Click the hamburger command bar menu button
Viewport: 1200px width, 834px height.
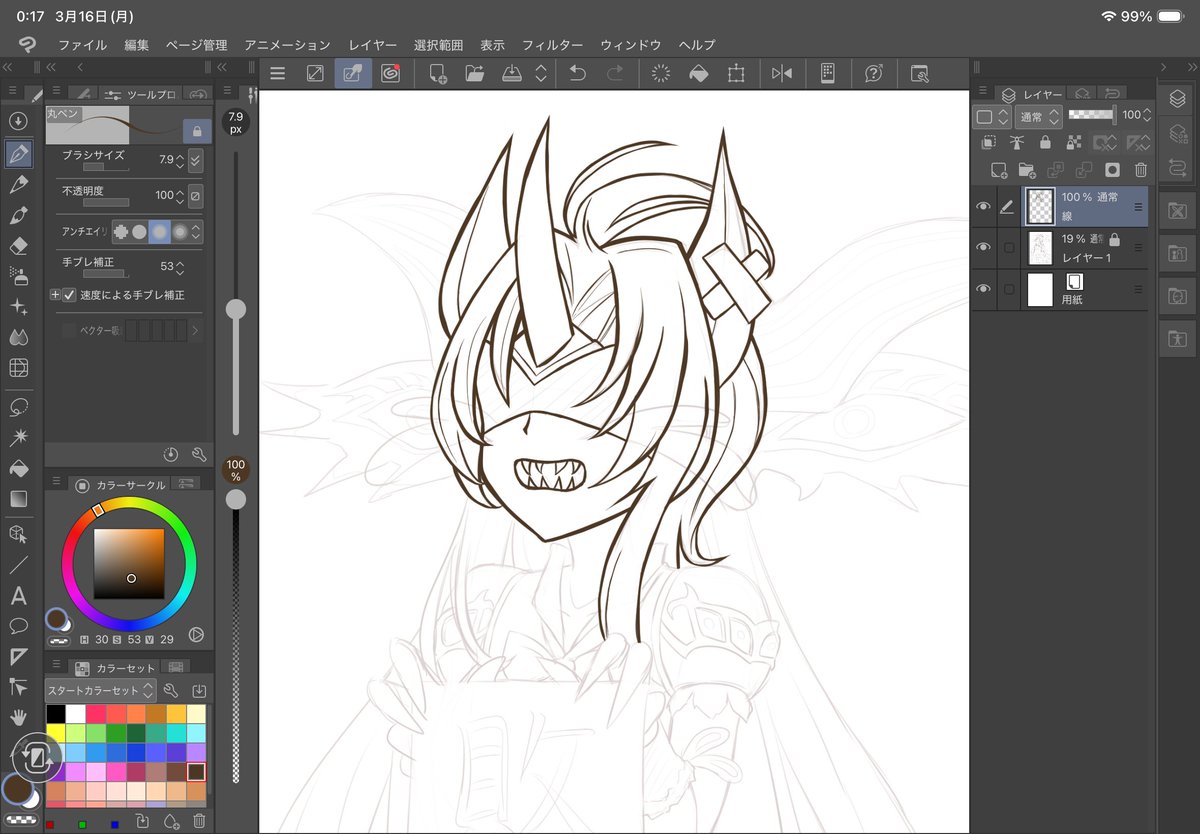278,73
